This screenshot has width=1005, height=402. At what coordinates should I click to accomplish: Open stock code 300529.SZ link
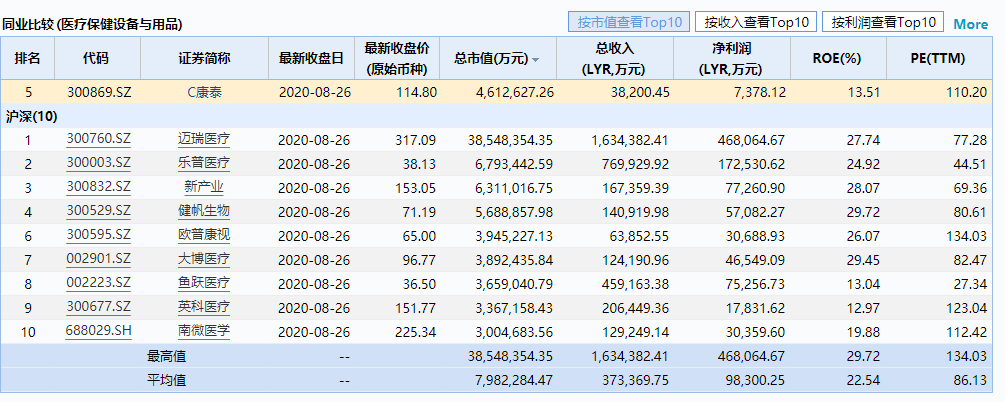(99, 211)
